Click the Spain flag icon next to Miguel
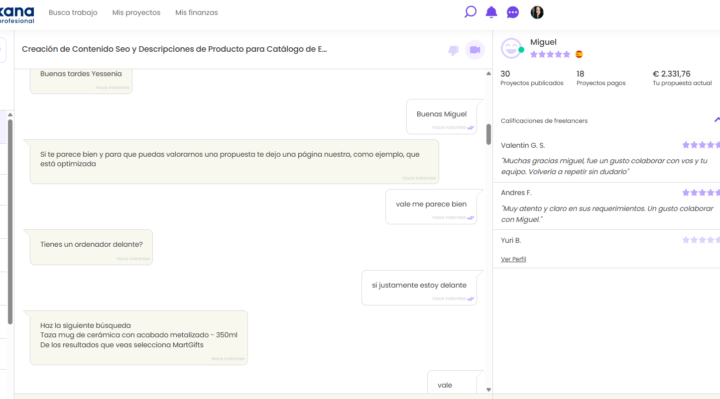Screen dimensions: 720x399 coord(579,54)
